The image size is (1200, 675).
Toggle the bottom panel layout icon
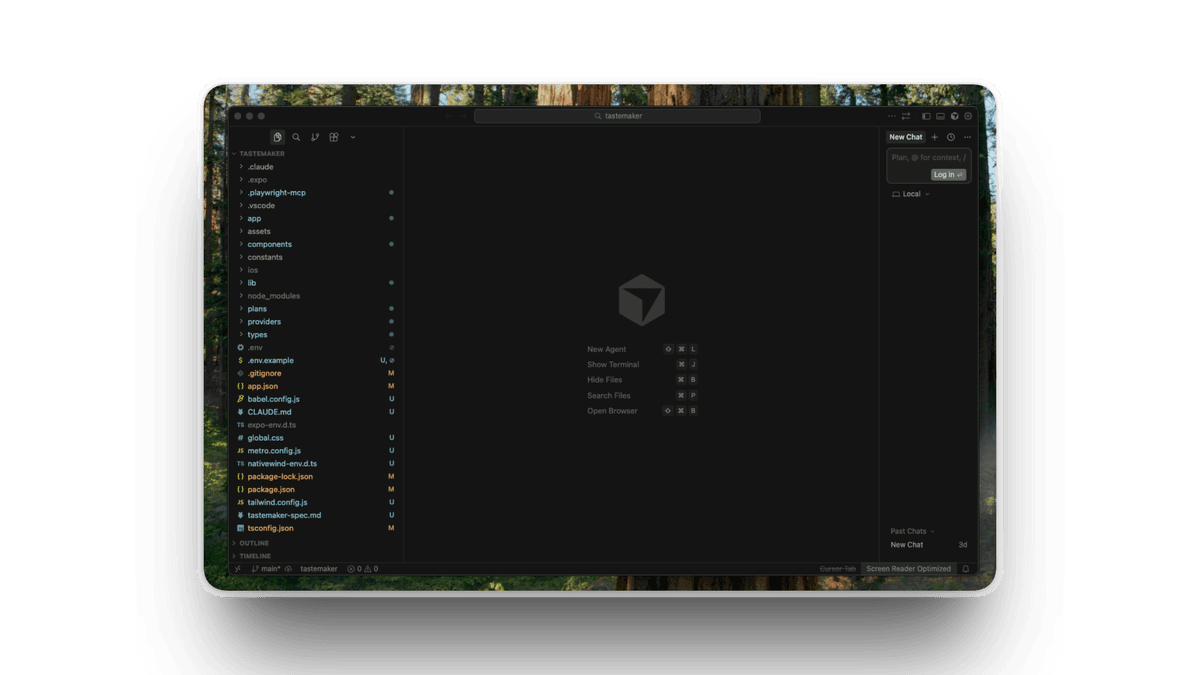tap(940, 116)
